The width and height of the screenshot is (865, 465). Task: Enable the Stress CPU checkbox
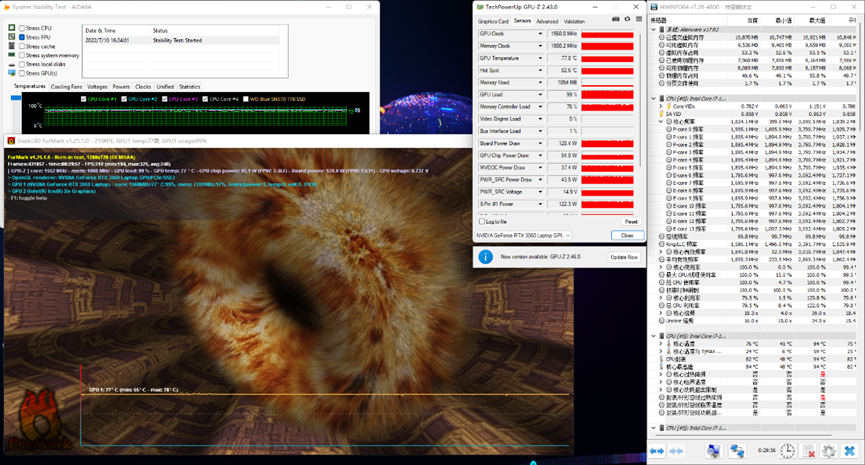[22, 27]
